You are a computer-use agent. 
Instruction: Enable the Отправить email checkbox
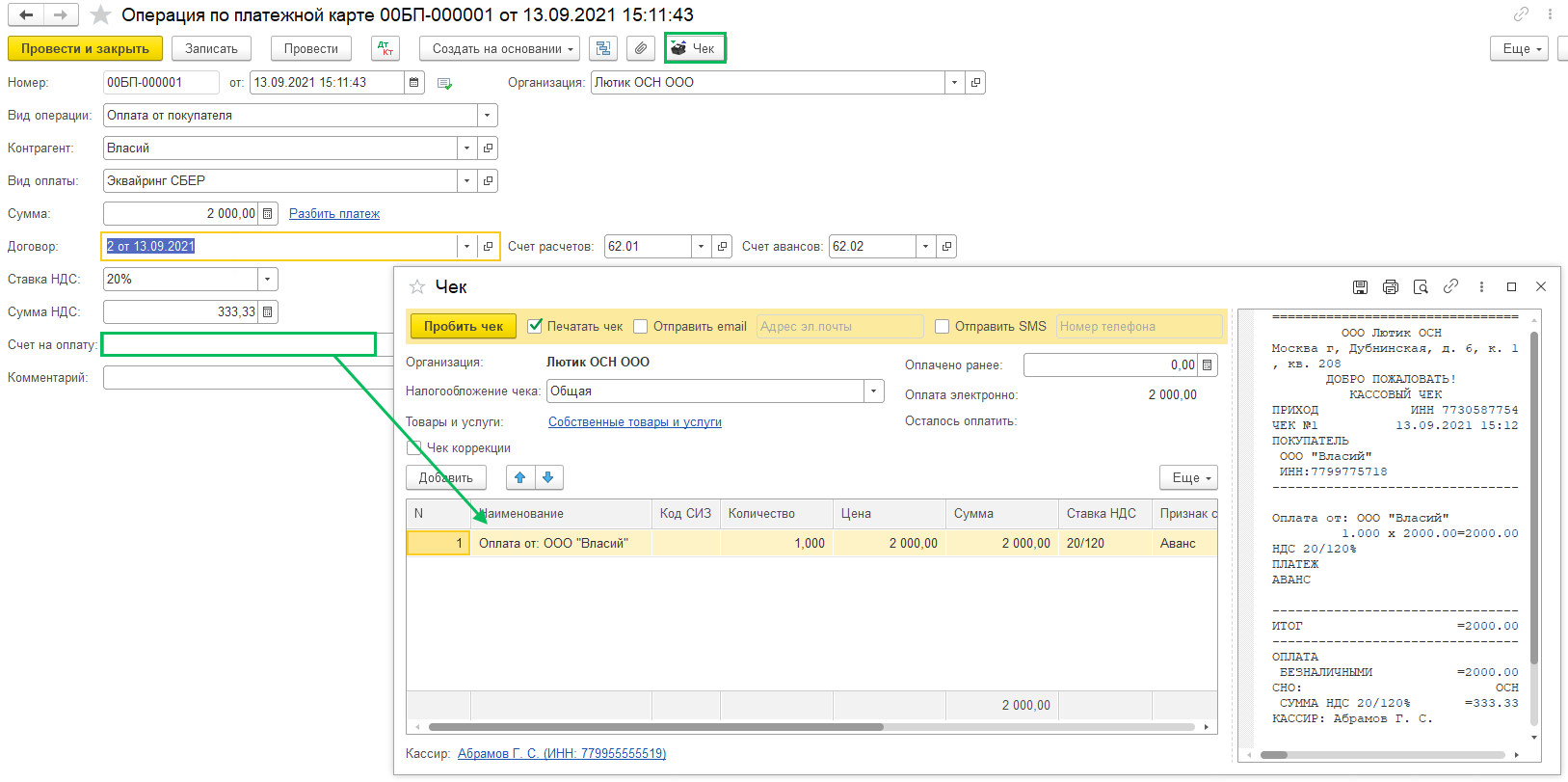641,327
